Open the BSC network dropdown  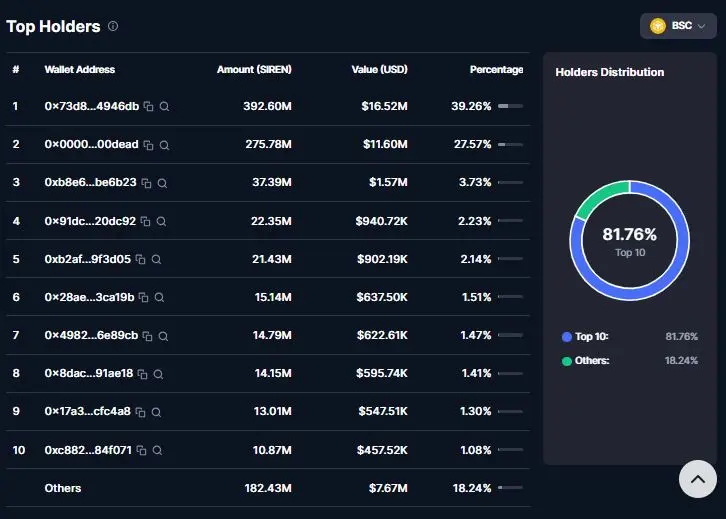pos(678,26)
